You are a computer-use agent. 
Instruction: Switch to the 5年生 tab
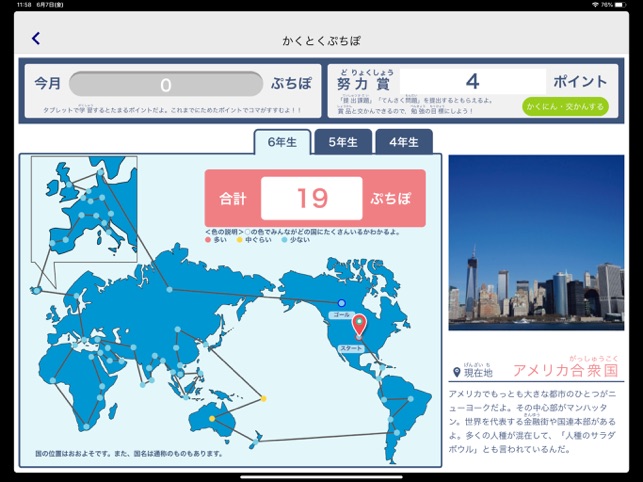tap(343, 142)
